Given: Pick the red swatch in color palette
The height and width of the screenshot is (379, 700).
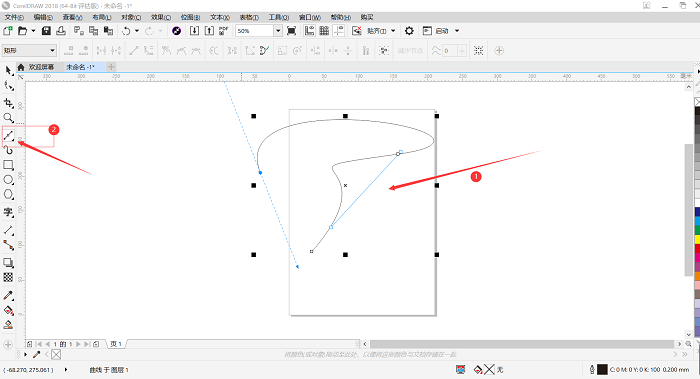Looking at the screenshot, I should click(697, 249).
